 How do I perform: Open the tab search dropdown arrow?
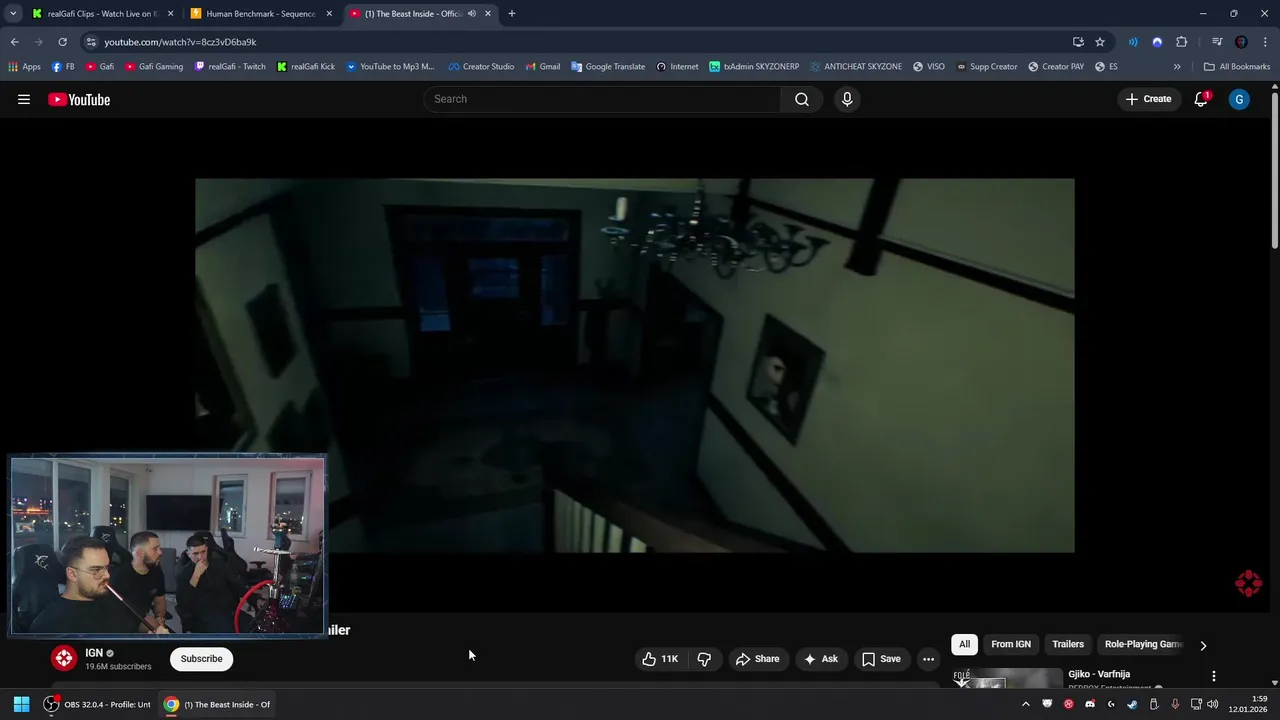pyautogui.click(x=13, y=14)
